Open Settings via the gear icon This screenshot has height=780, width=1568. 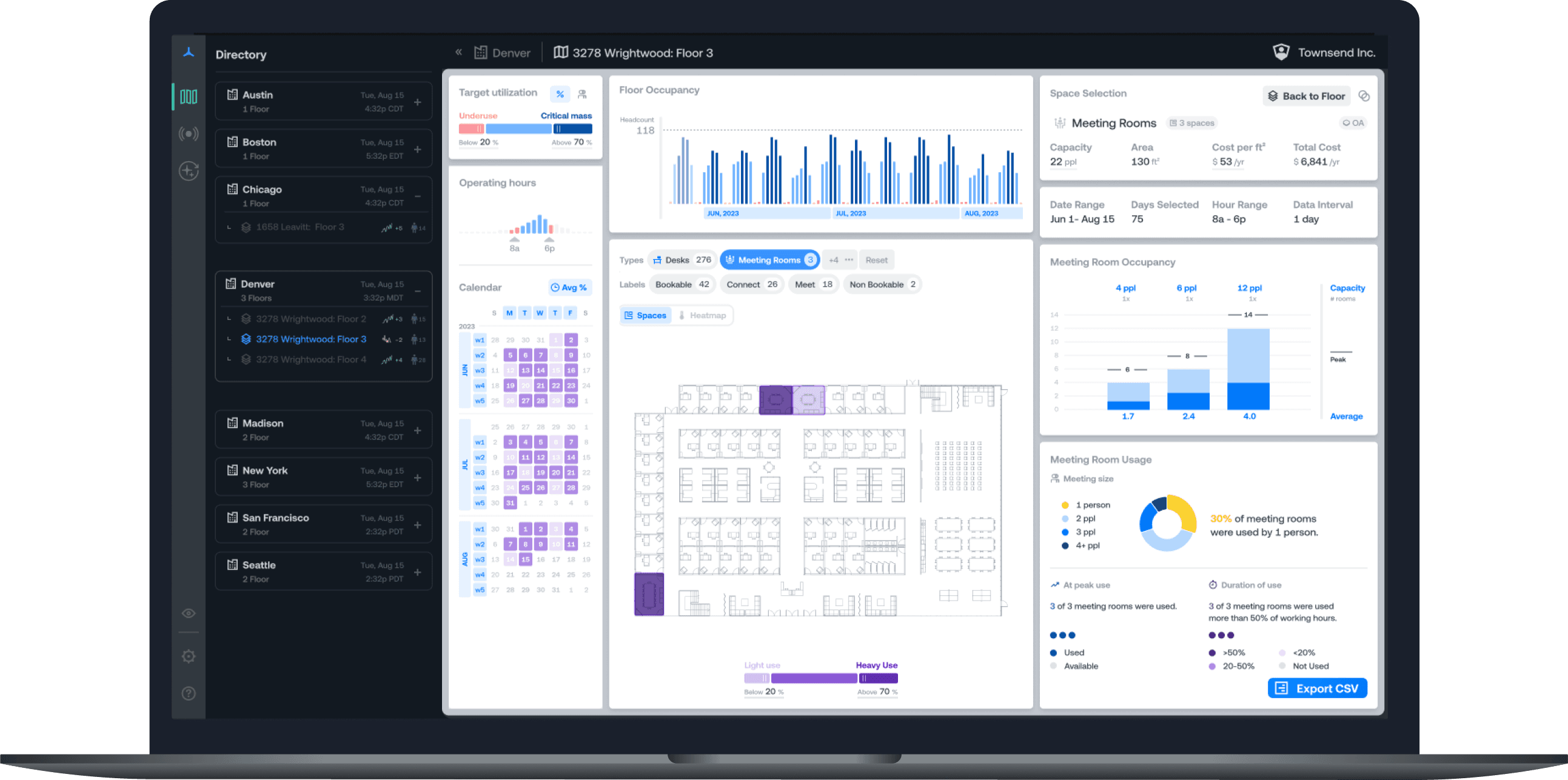(x=189, y=656)
